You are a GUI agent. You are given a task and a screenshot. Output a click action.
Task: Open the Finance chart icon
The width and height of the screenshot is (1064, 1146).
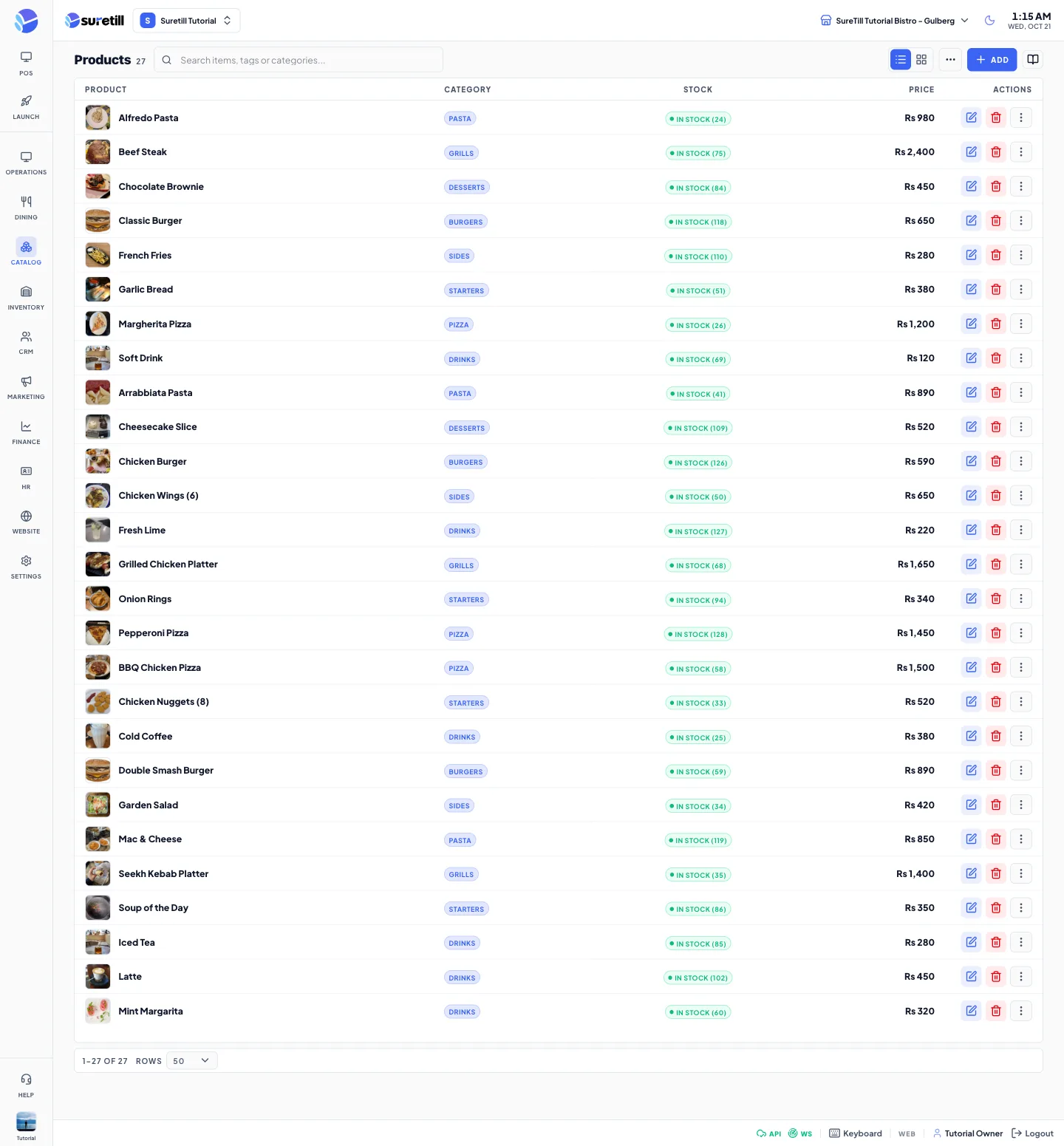click(x=26, y=433)
